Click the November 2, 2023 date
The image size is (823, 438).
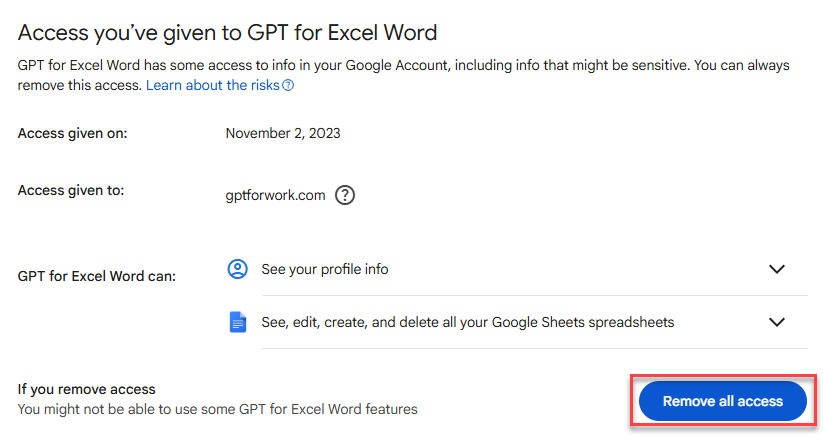[283, 133]
